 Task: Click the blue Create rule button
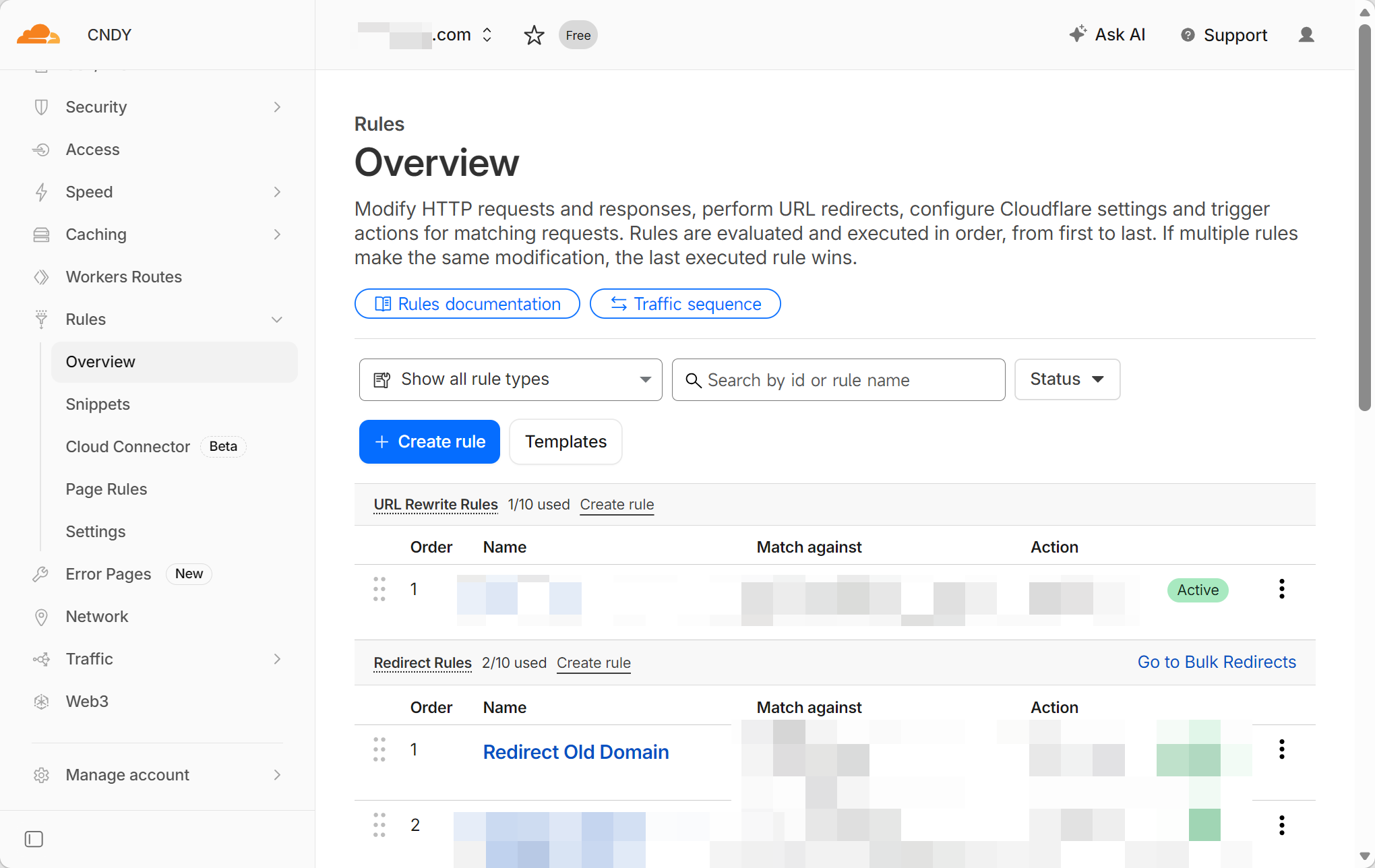[429, 441]
